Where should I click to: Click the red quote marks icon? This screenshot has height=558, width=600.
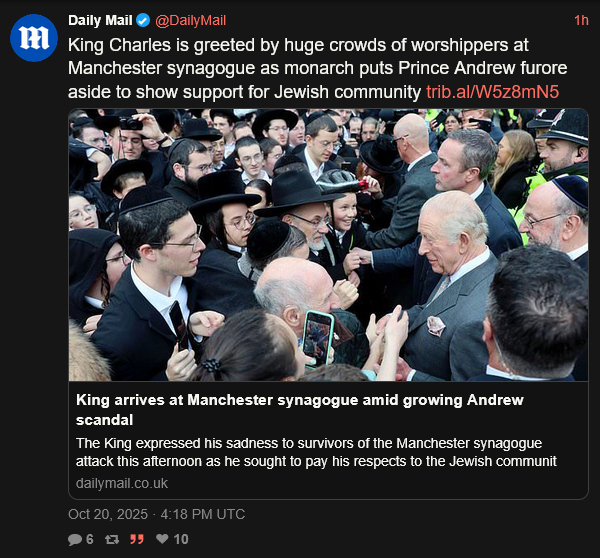[x=137, y=540]
